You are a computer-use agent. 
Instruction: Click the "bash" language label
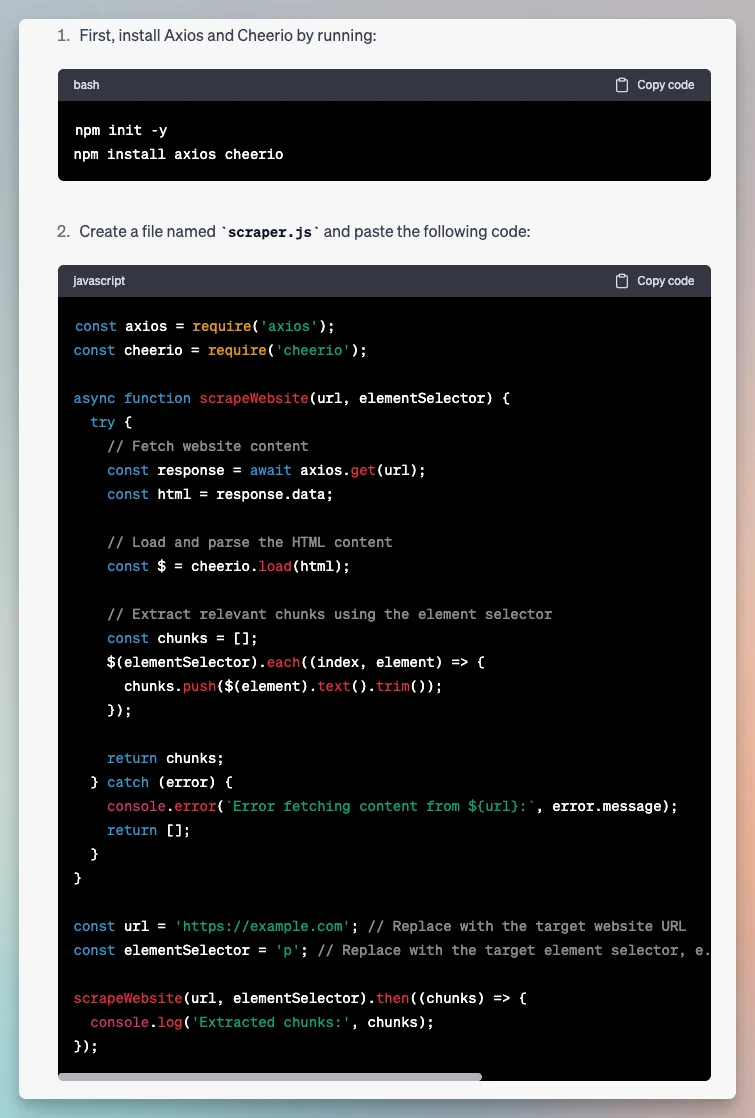coord(86,85)
